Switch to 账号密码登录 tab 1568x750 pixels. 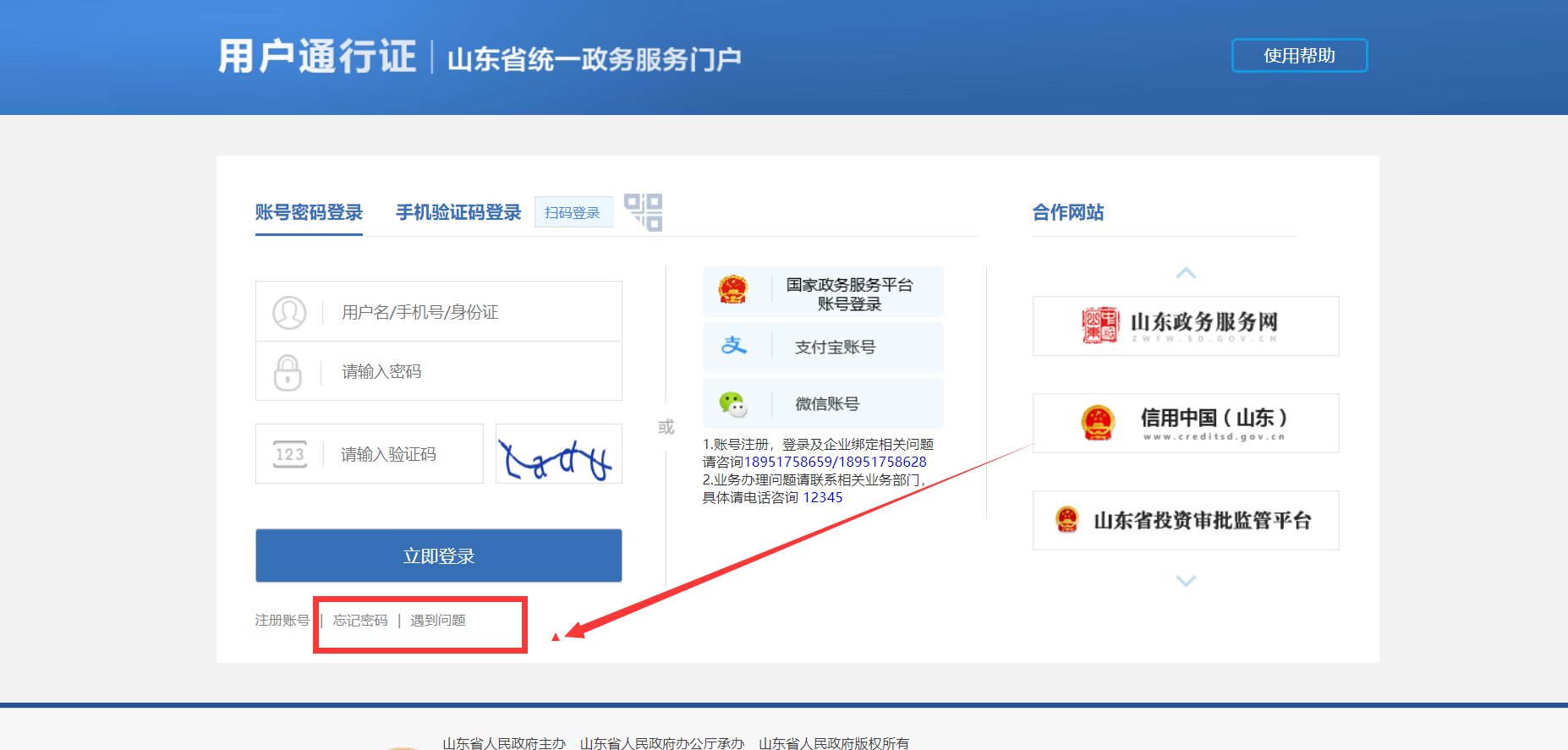pyautogui.click(x=309, y=212)
